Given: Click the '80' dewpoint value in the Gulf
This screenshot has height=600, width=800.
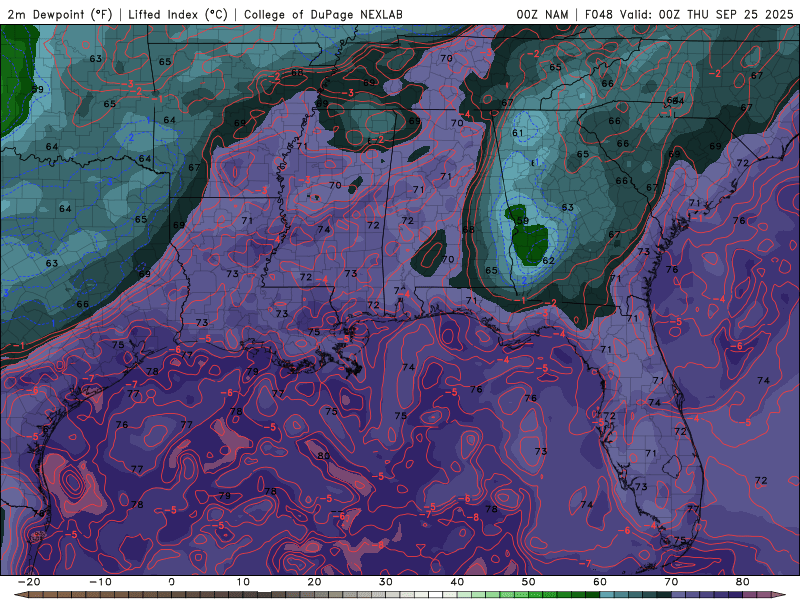Looking at the screenshot, I should click(323, 455).
